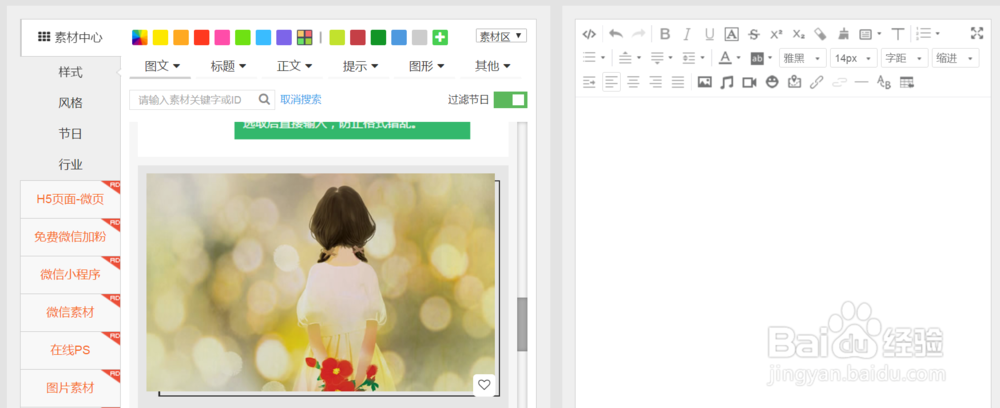Click the format brush icon
The width and height of the screenshot is (1000, 408).
pos(843,34)
